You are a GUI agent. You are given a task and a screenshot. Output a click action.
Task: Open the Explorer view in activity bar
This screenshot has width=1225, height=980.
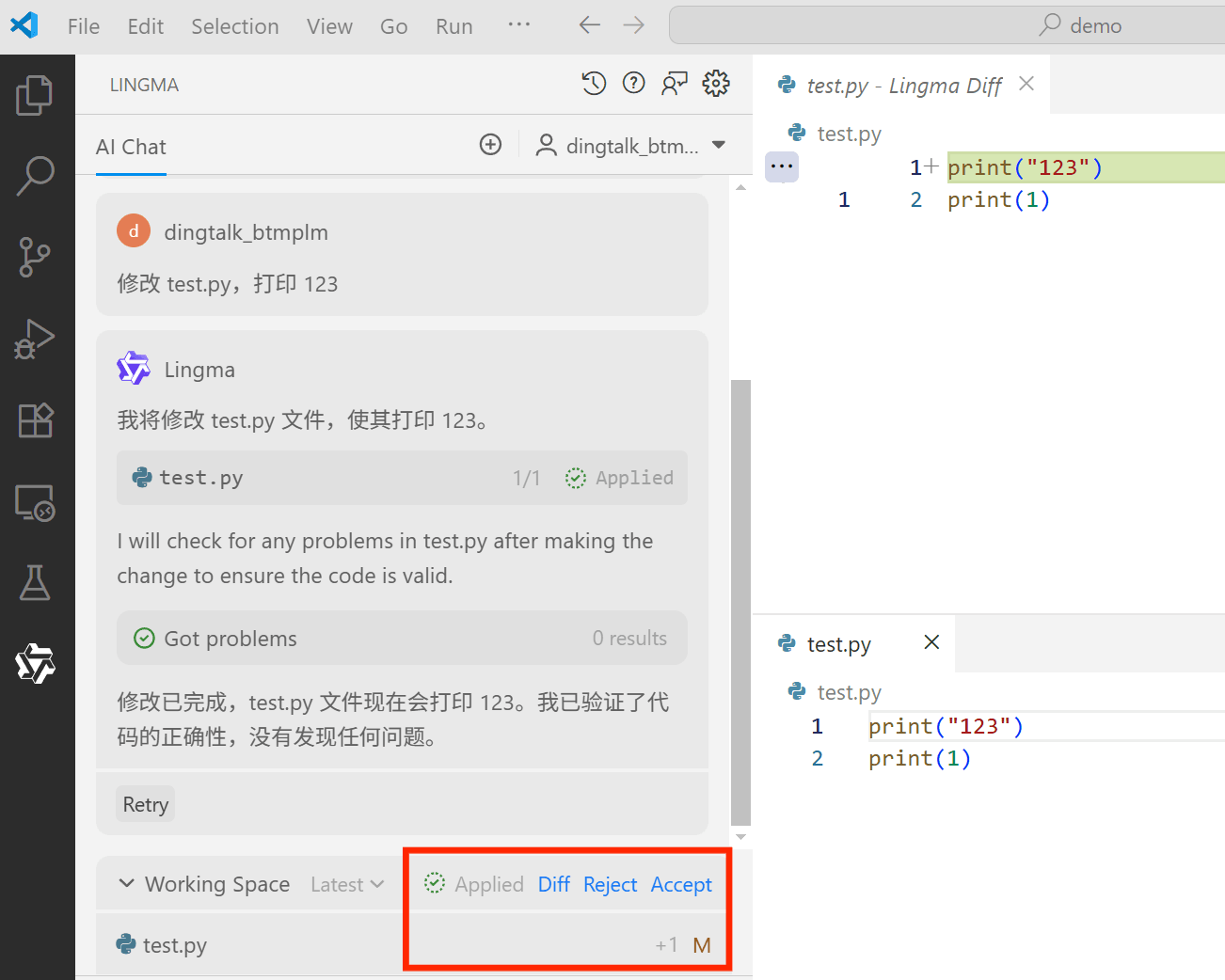click(x=35, y=94)
